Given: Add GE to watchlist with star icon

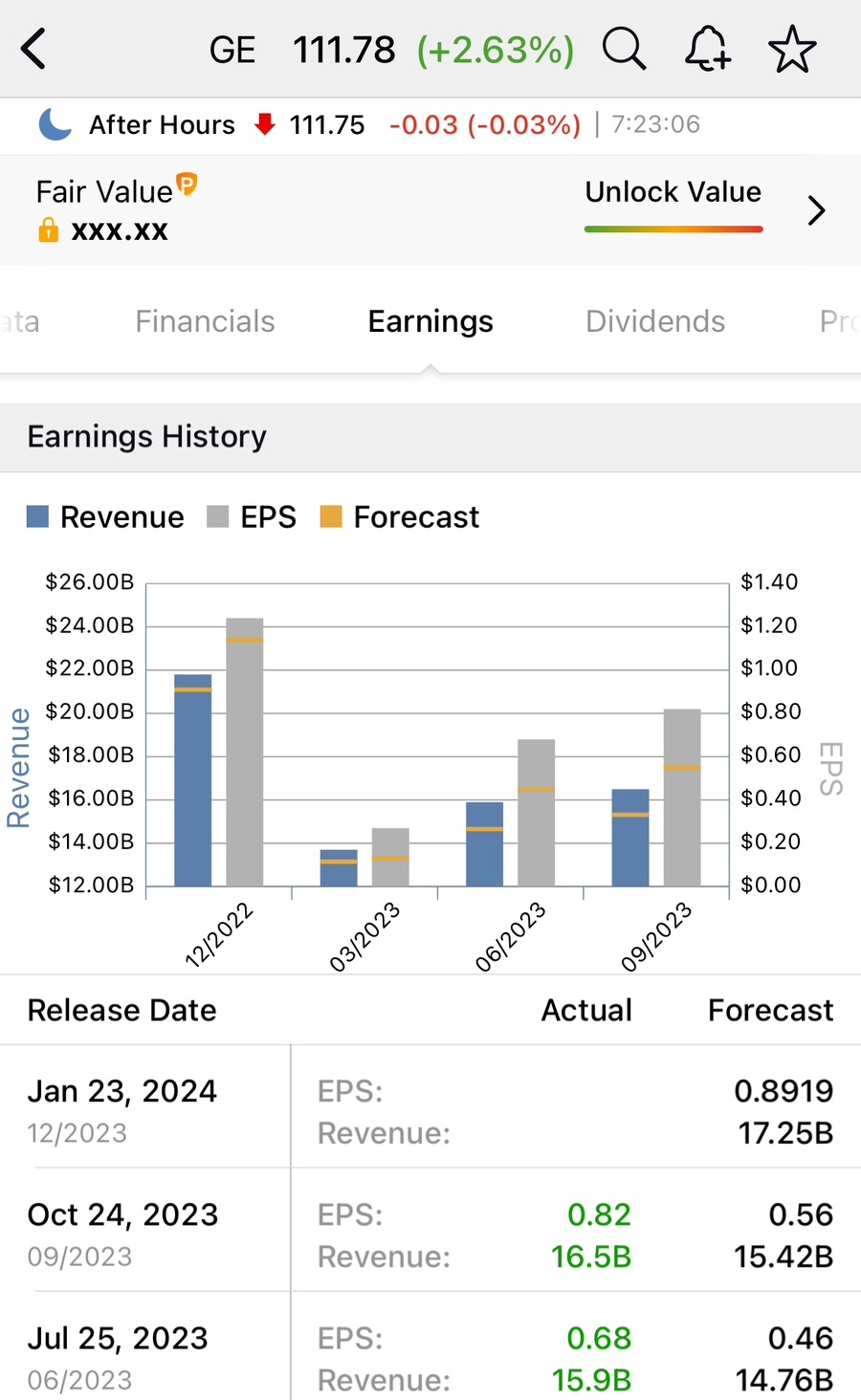Looking at the screenshot, I should (792, 49).
